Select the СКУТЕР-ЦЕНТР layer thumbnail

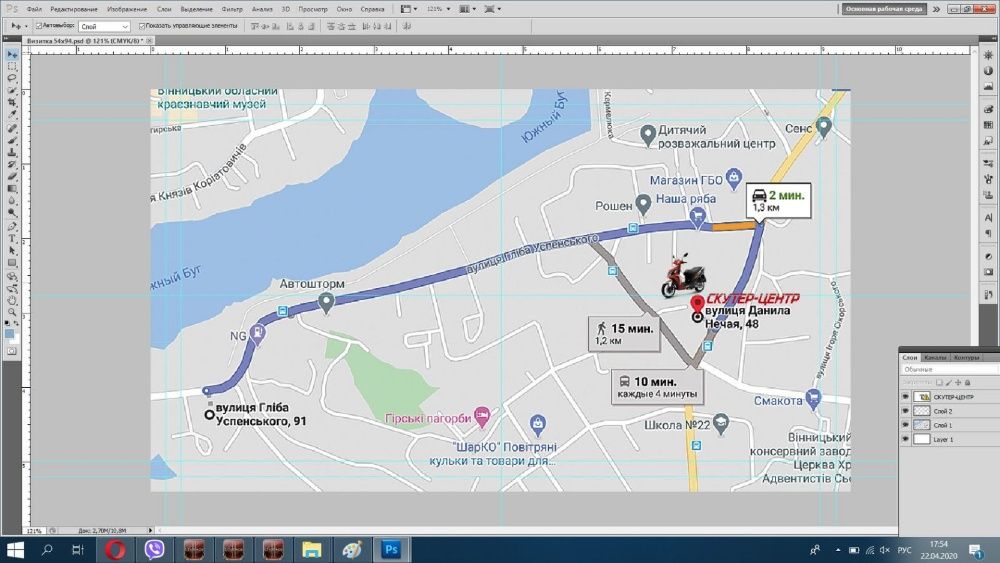click(x=922, y=397)
